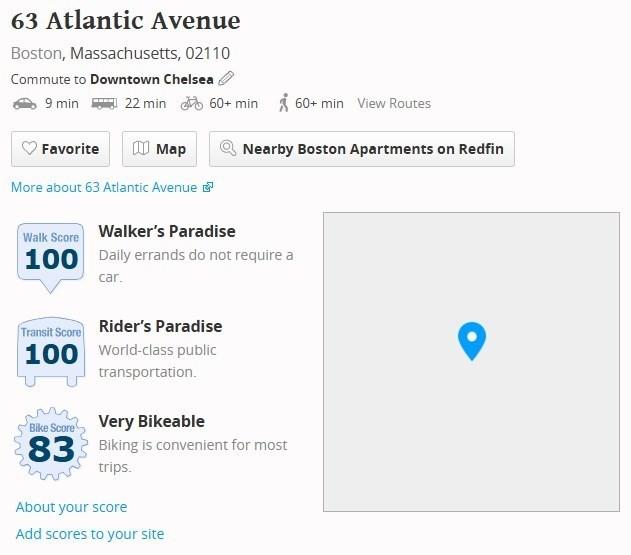
Task: Search Nearby Boston Apartments on Redfin
Action: [x=362, y=149]
